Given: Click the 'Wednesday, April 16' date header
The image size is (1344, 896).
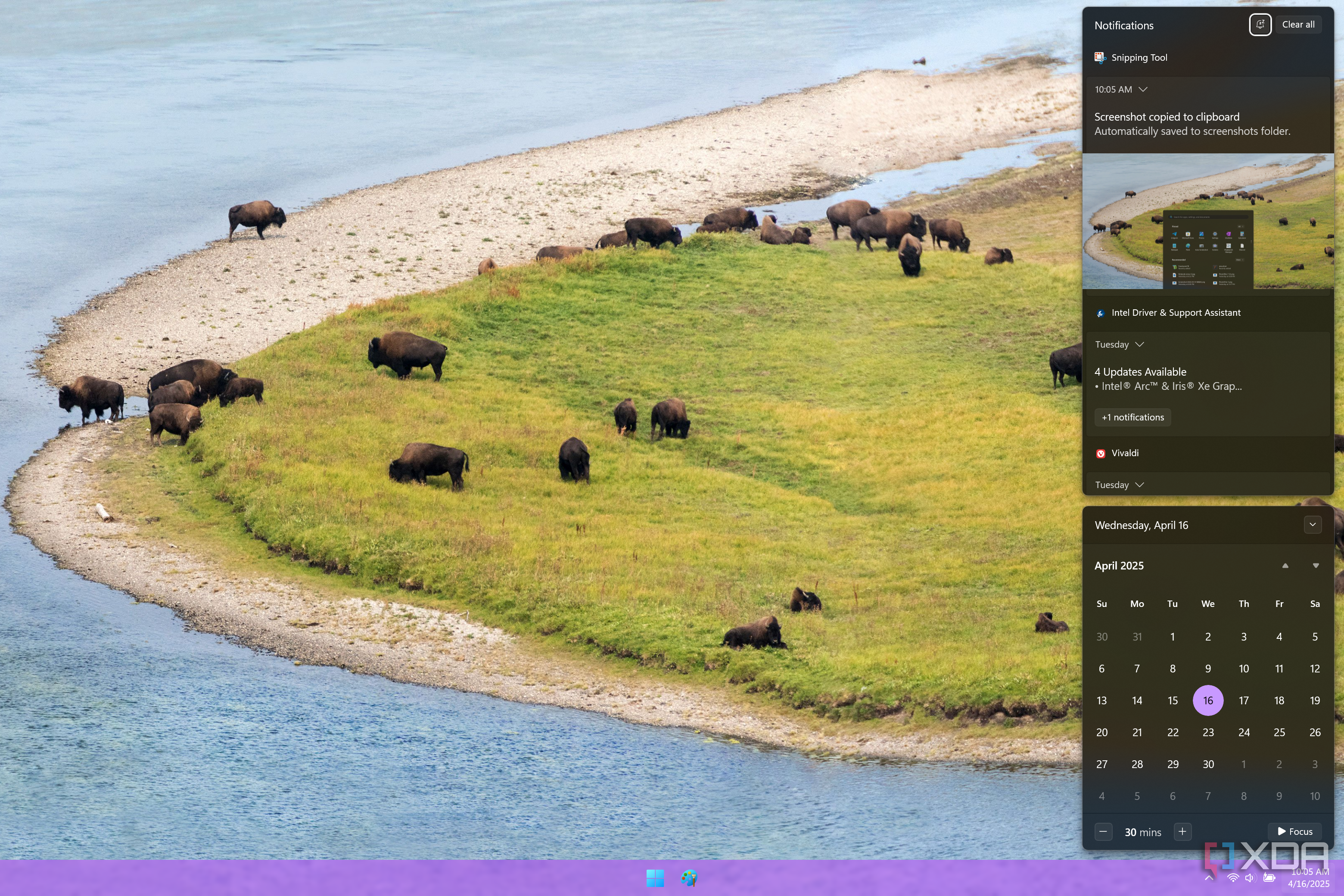Looking at the screenshot, I should click(1141, 525).
